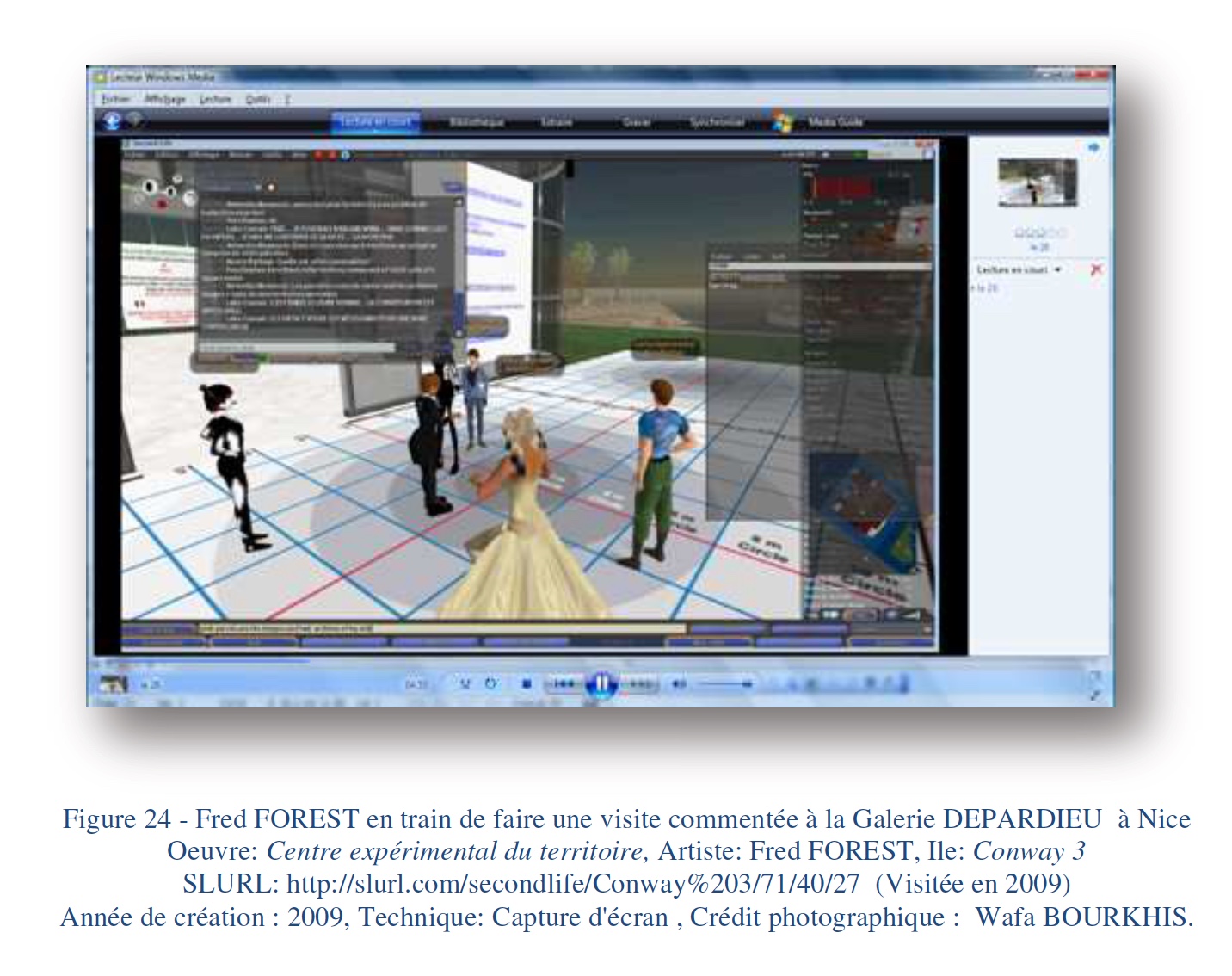Open the Fichier menu

(114, 99)
